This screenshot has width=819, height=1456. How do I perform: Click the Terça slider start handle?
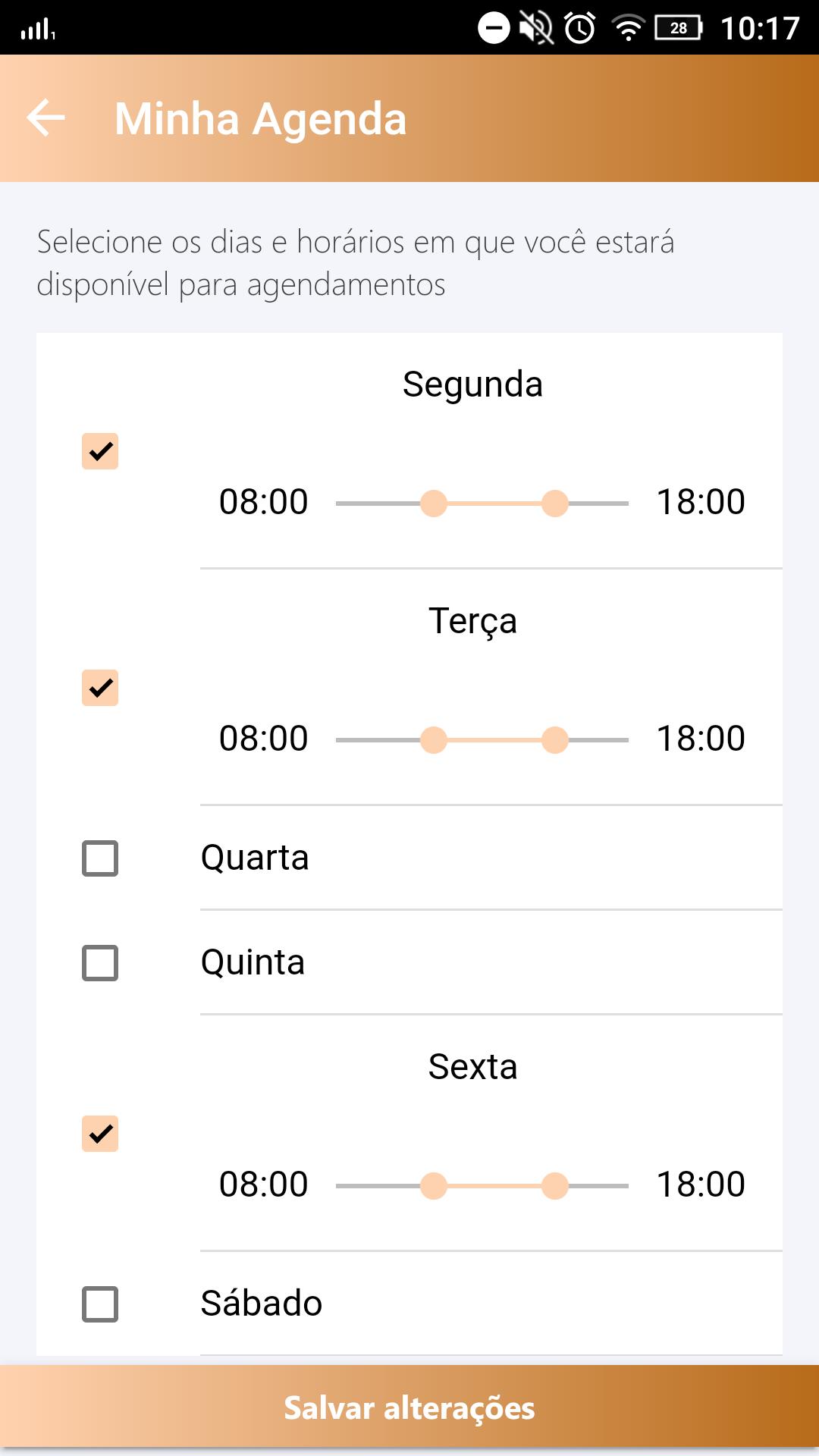coord(434,740)
